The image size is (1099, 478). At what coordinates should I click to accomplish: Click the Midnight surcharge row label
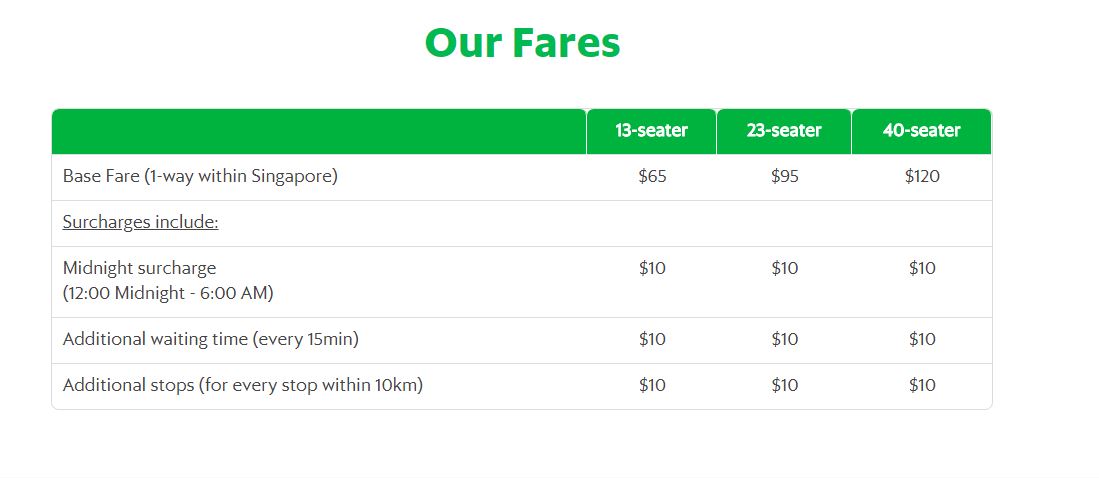click(x=139, y=269)
